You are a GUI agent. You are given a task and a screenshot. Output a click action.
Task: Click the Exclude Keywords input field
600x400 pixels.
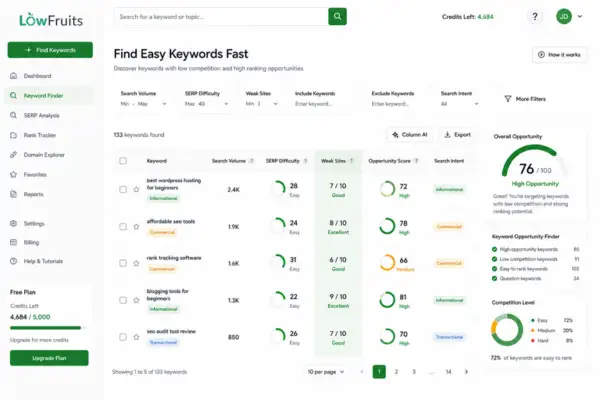click(398, 104)
